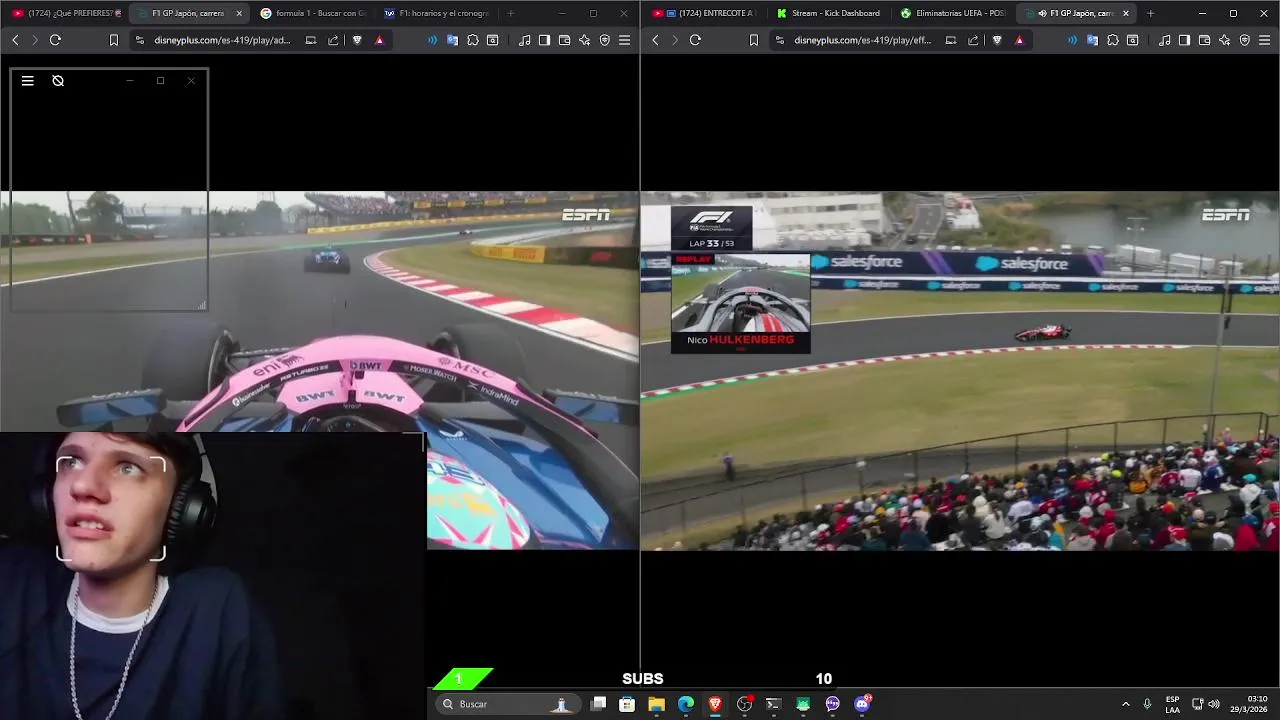The width and height of the screenshot is (1280, 720).
Task: Switch to '¿Qué PREFIERES?' YouTube tab
Action: [67, 13]
